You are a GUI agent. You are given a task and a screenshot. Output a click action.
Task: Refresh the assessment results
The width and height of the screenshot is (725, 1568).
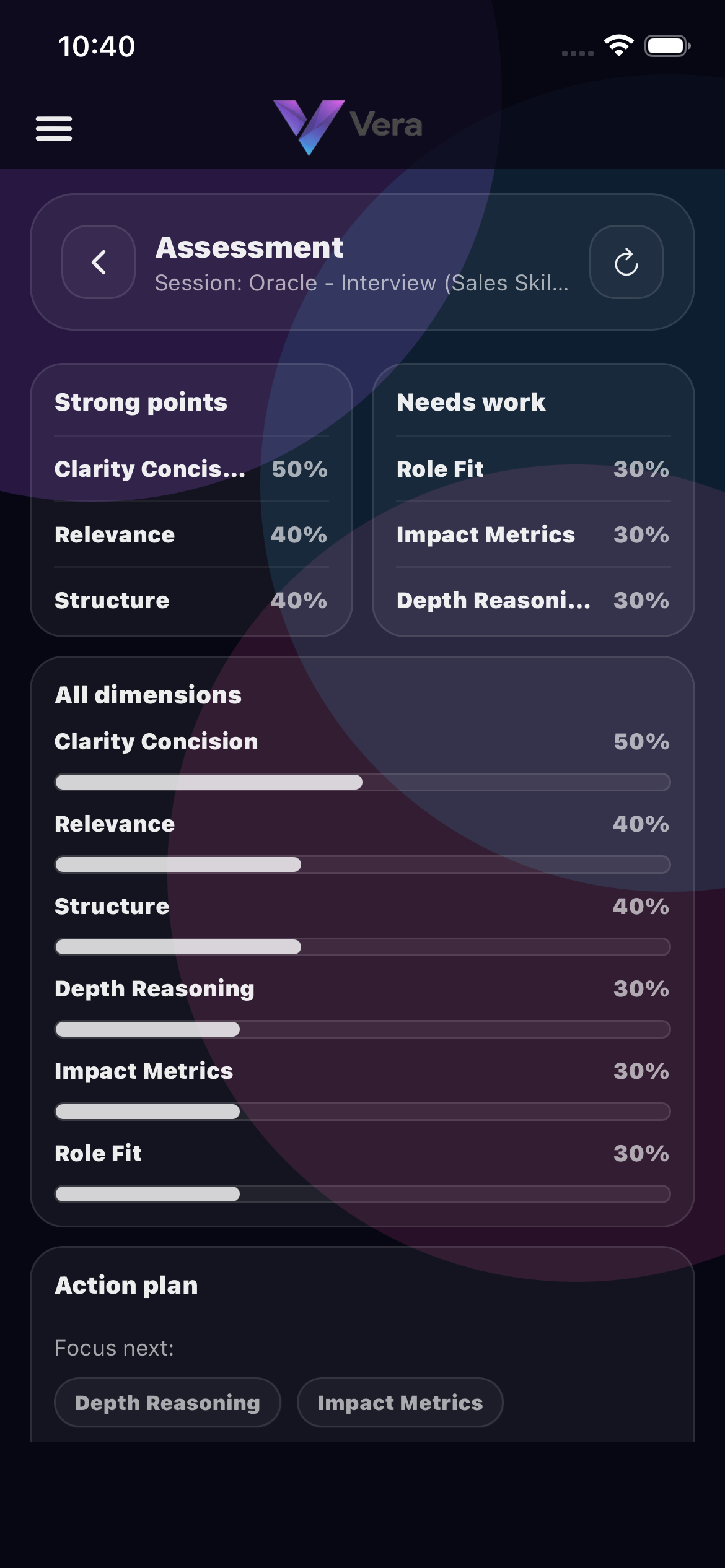(x=626, y=262)
